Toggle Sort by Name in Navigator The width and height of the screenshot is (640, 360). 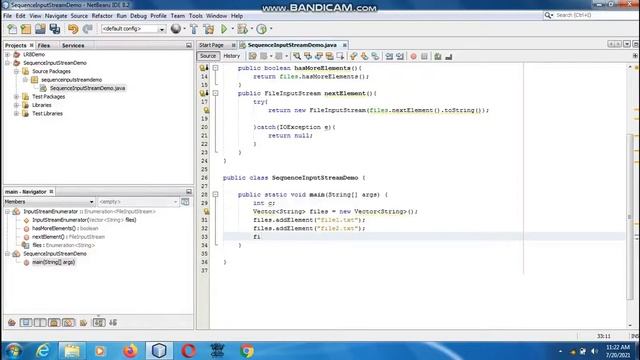[x=99, y=322]
